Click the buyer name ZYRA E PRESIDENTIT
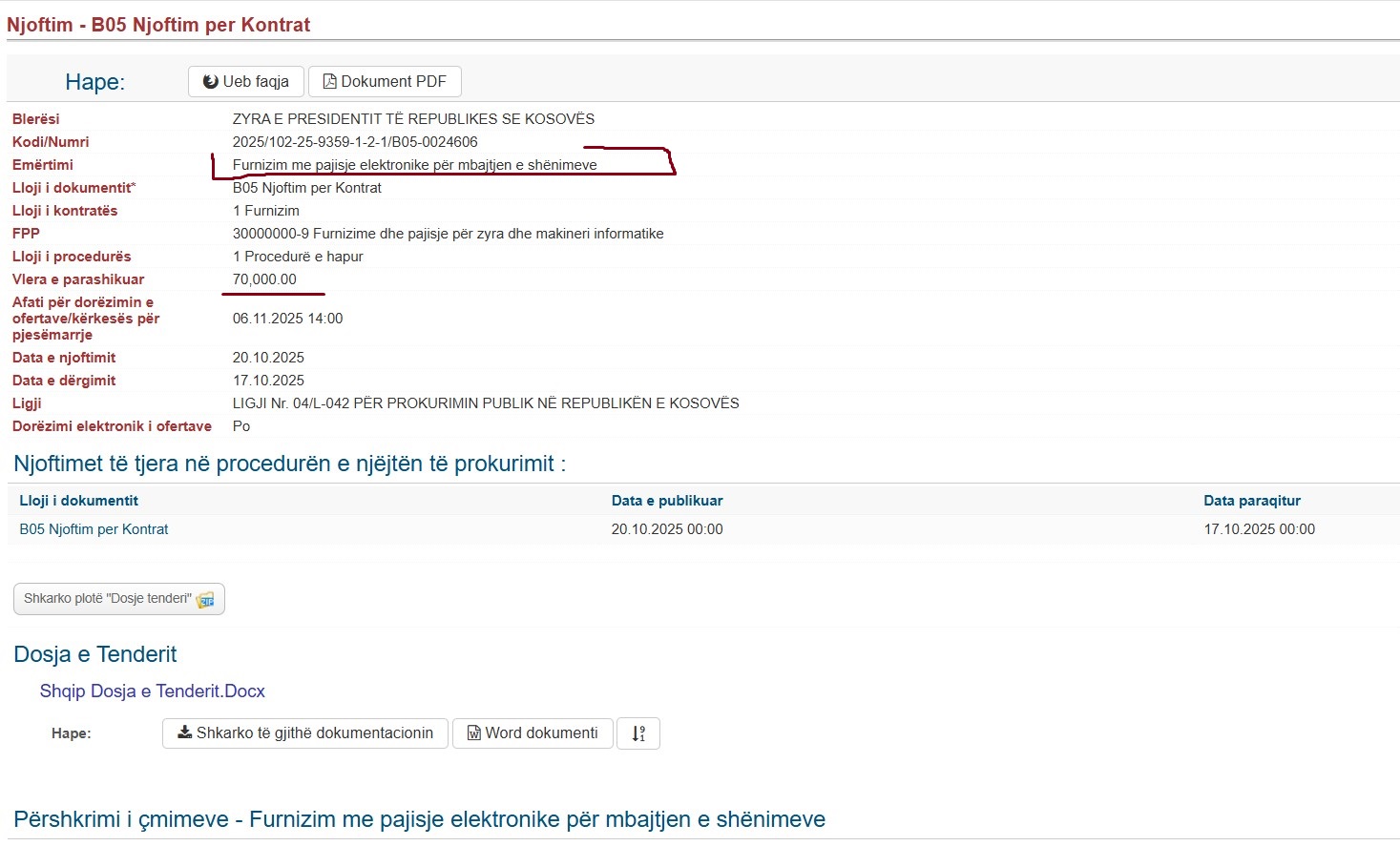Screen dimensions: 1400x846 [x=413, y=119]
